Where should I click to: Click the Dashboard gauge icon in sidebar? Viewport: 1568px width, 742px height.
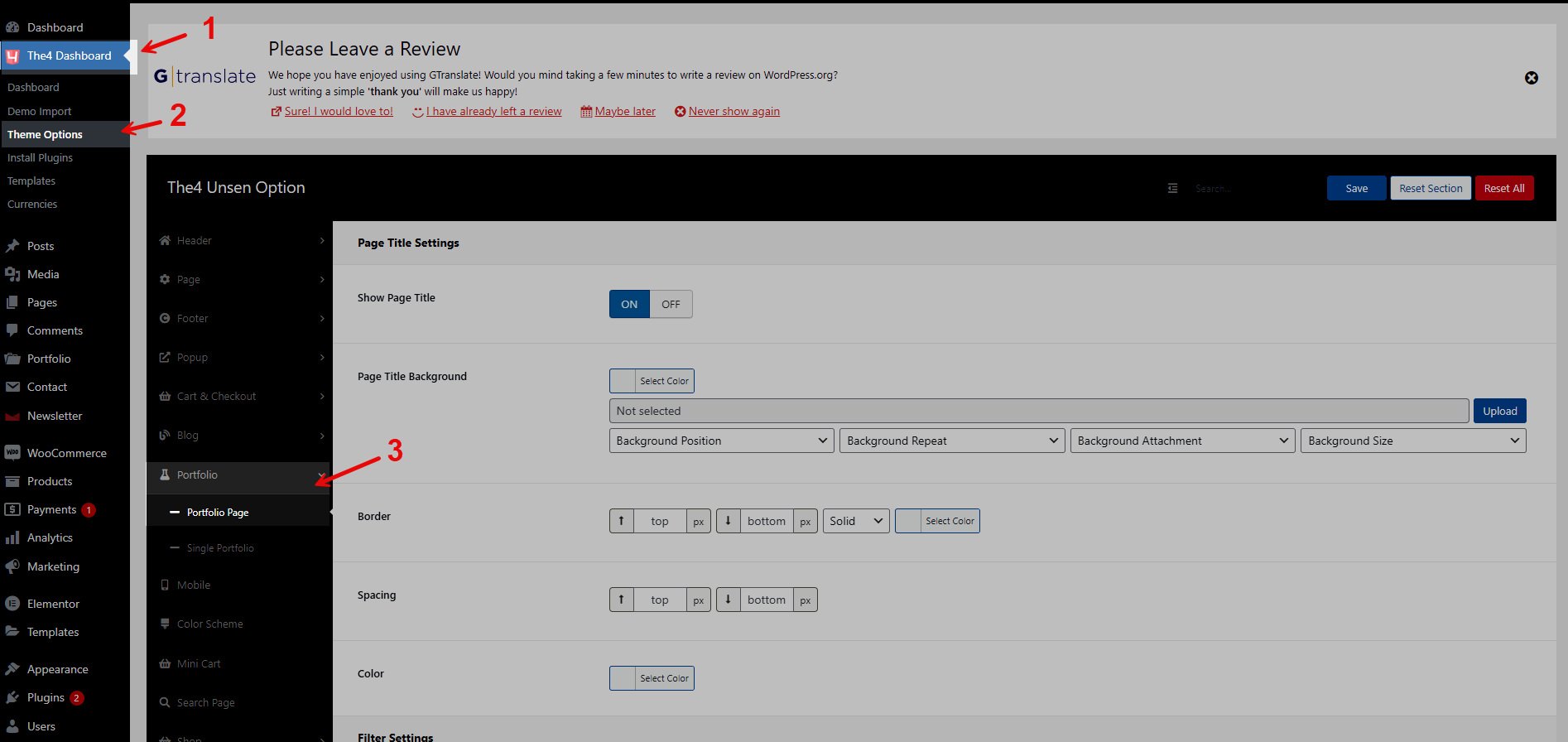(12, 27)
